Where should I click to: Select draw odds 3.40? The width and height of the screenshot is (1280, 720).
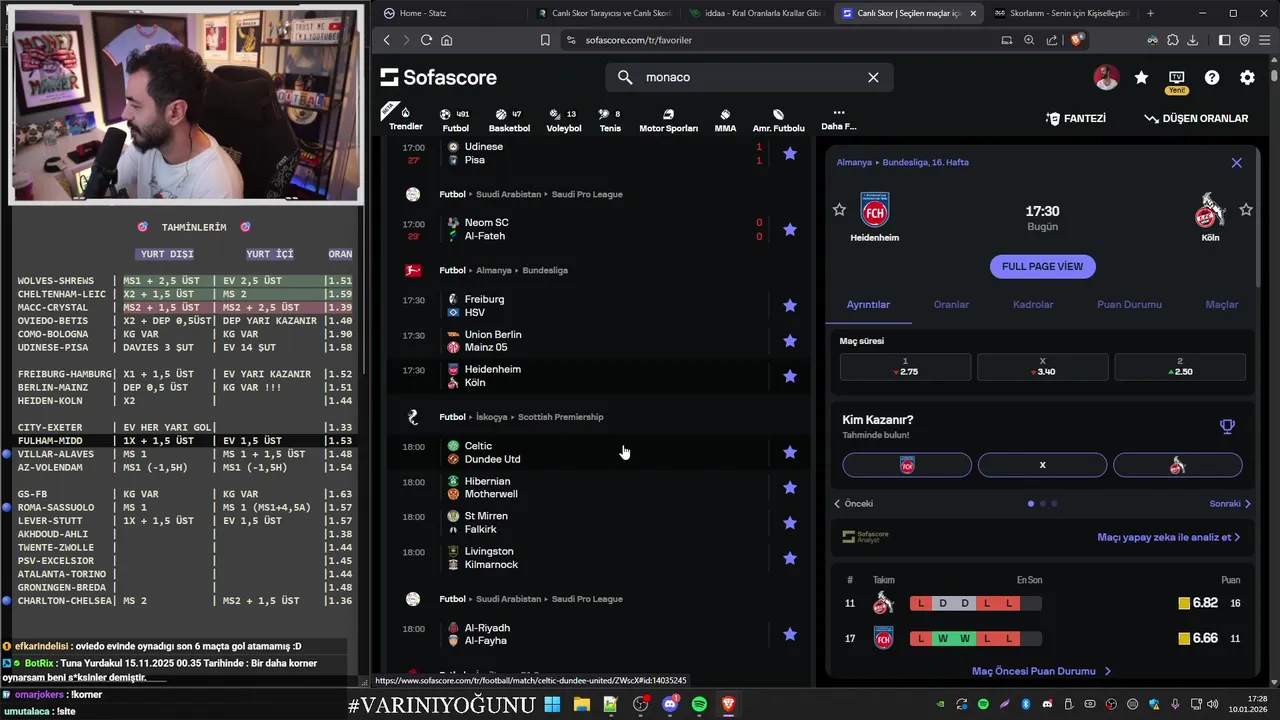click(x=1042, y=366)
